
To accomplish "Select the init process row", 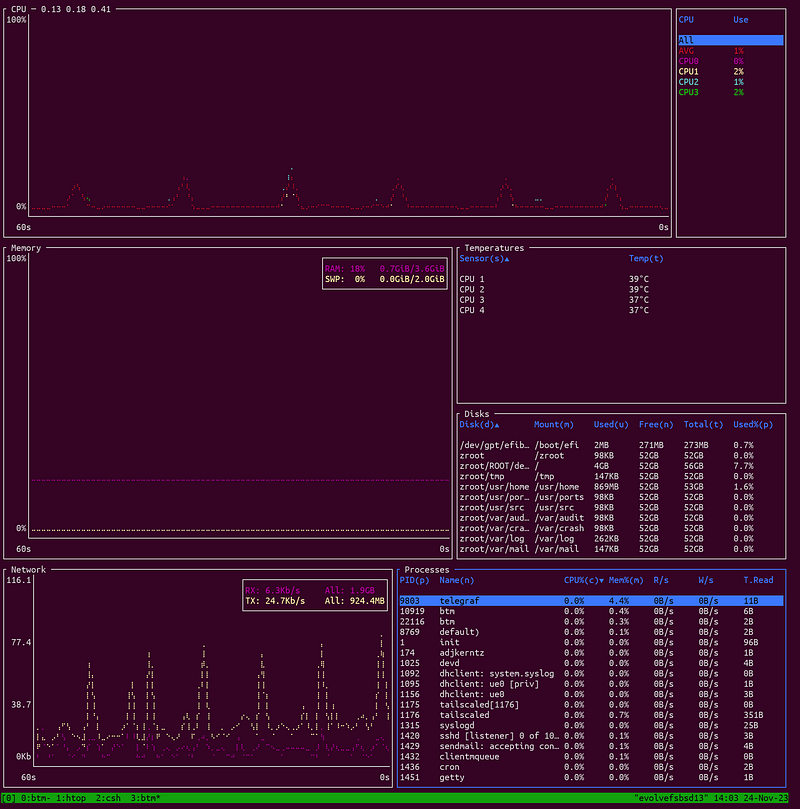I will [x=591, y=642].
